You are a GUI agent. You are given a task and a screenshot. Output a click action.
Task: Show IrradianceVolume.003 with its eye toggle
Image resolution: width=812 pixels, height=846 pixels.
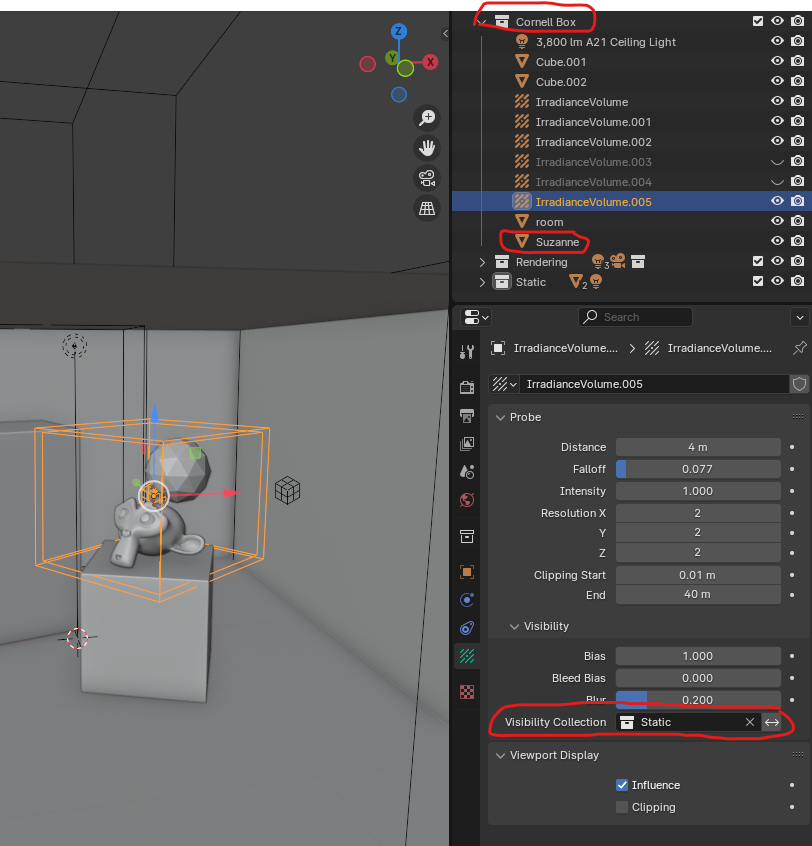point(777,161)
